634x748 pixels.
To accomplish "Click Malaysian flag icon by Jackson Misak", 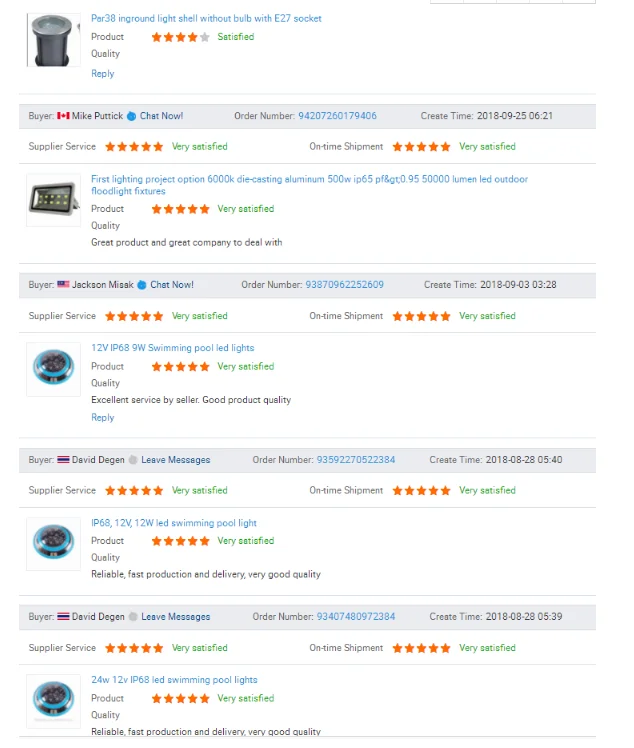I will click(x=64, y=285).
